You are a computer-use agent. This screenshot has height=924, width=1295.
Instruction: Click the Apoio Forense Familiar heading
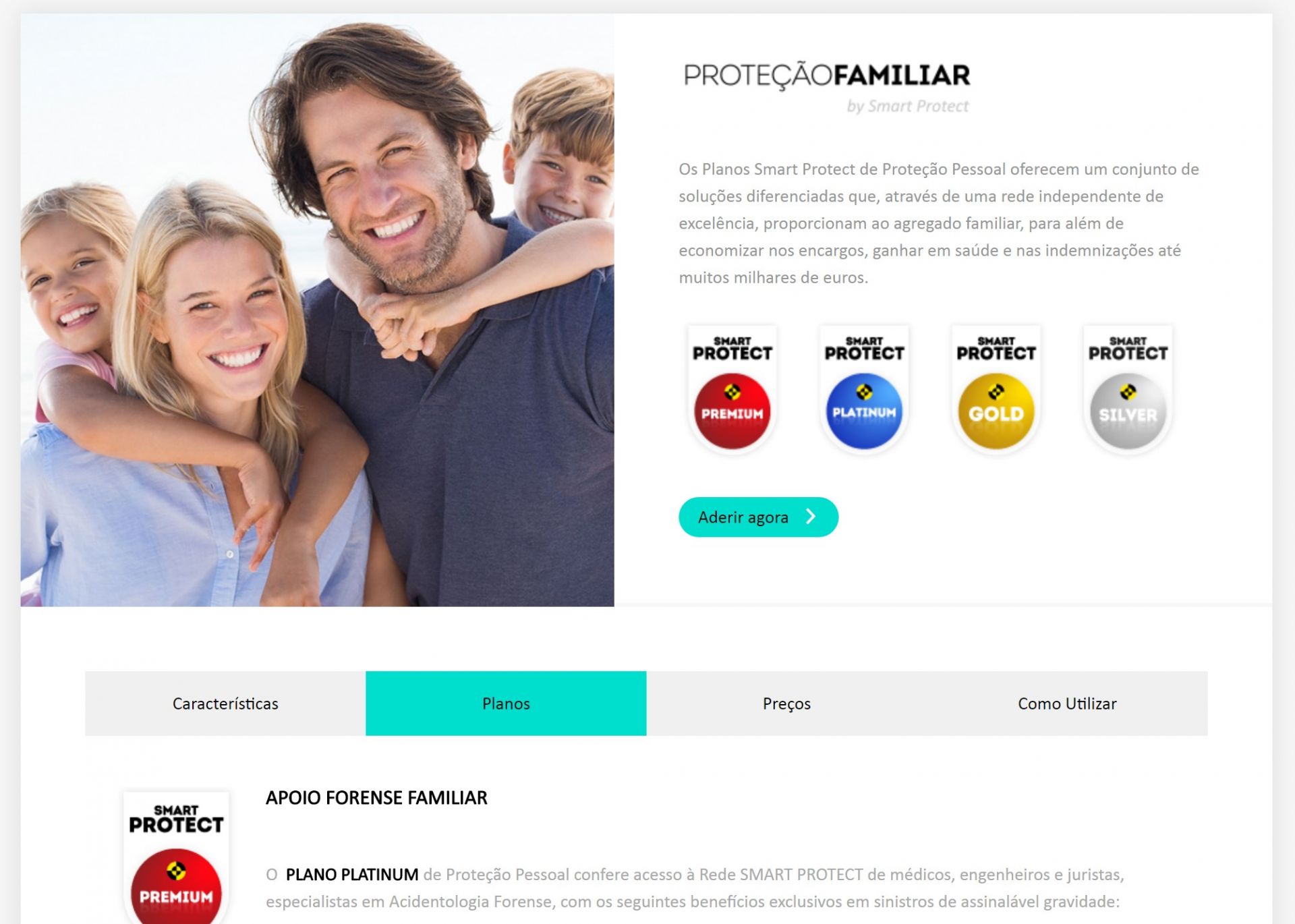376,798
